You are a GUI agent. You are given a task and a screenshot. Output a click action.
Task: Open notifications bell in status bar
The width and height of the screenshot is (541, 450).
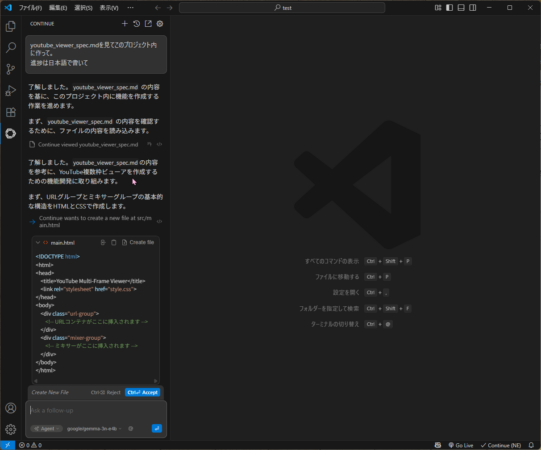pyautogui.click(x=531, y=445)
